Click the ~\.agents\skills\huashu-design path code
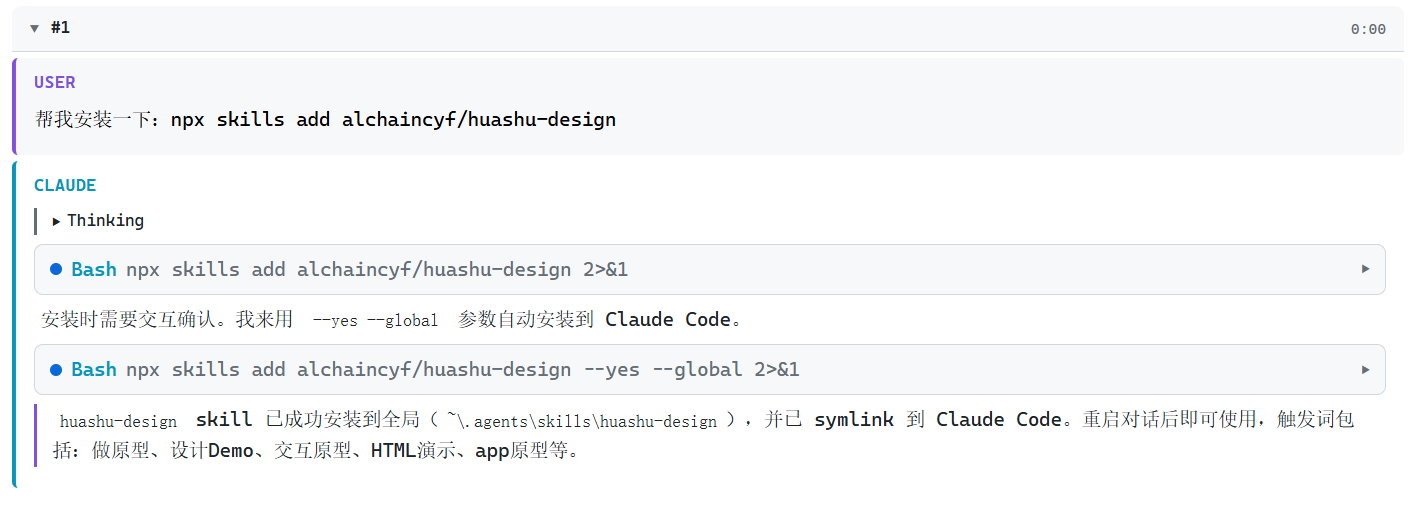Viewport: 1418px width, 527px height. [x=582, y=421]
